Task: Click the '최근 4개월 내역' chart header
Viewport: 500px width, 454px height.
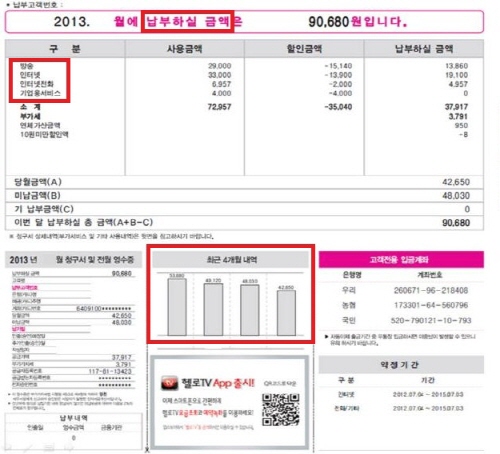Action: 231,260
